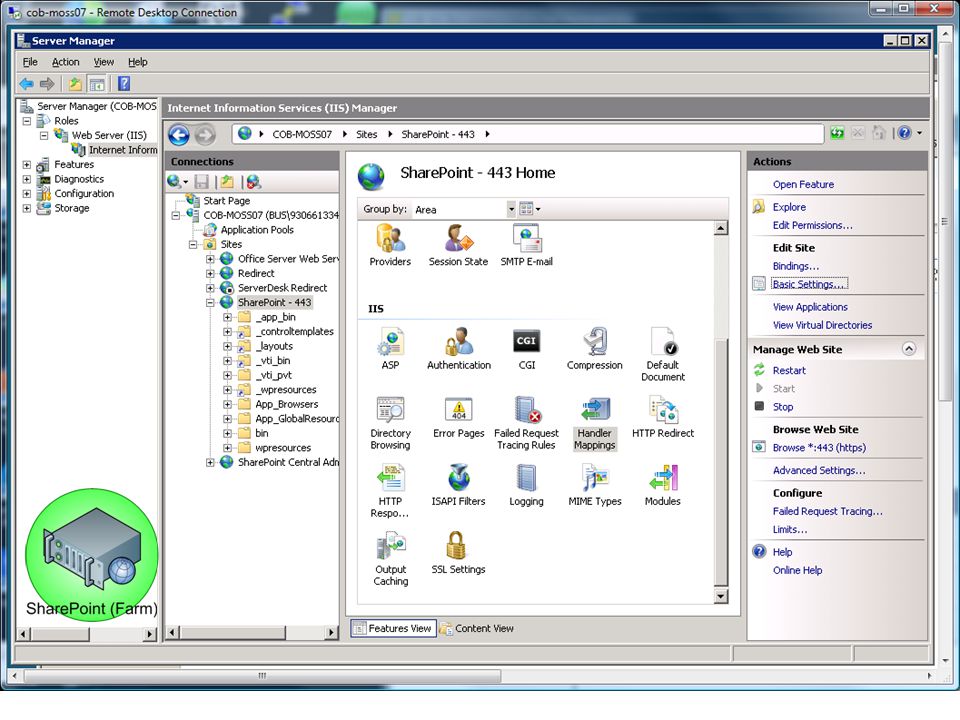
Task: Open the Logging feature
Action: tap(527, 486)
